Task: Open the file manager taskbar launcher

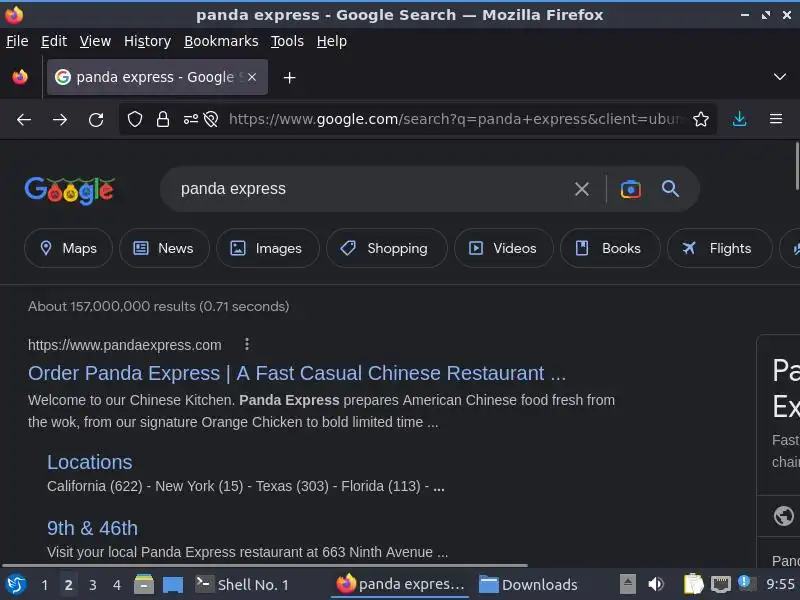Action: pos(144,585)
